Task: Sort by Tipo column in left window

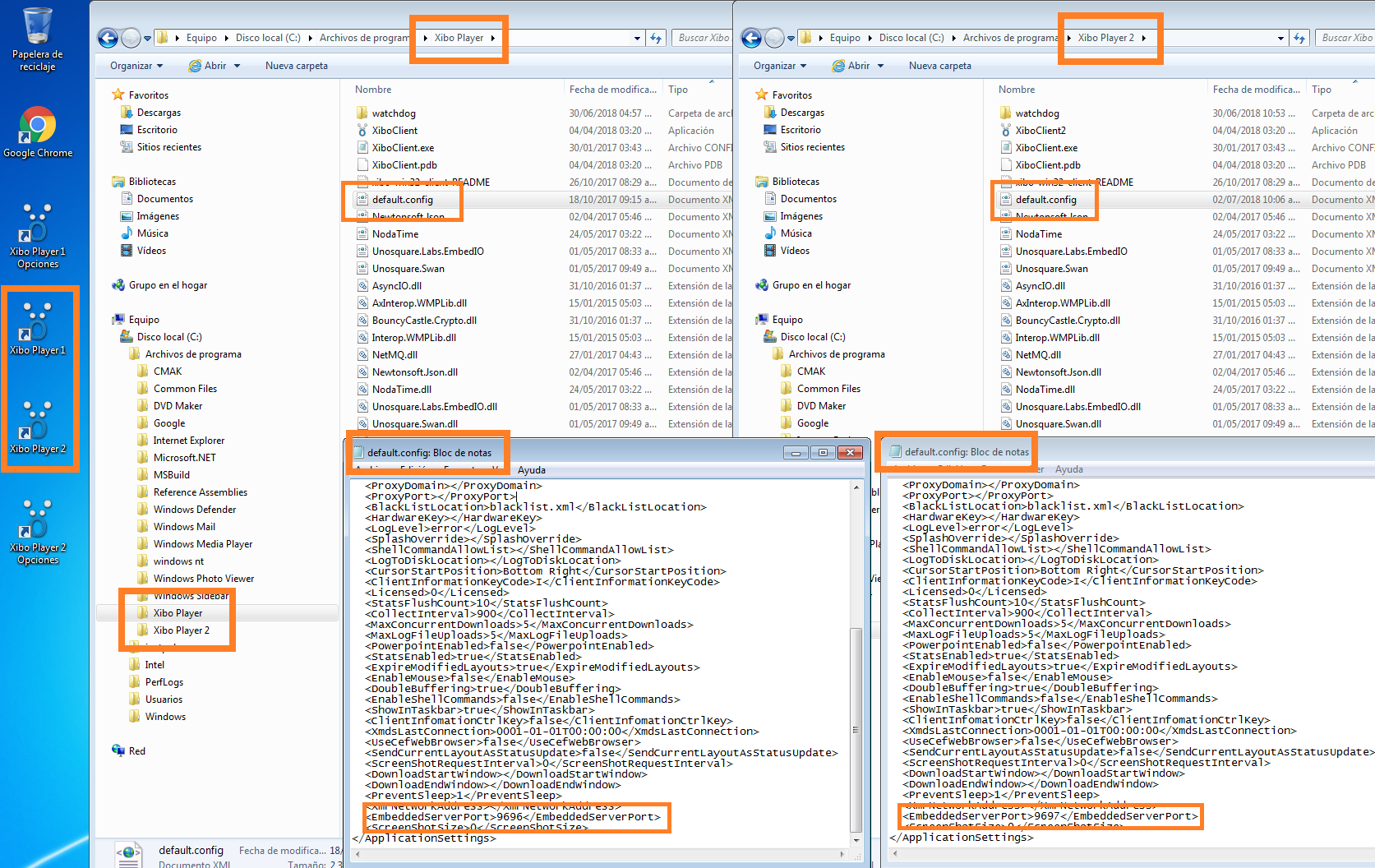Action: (678, 90)
